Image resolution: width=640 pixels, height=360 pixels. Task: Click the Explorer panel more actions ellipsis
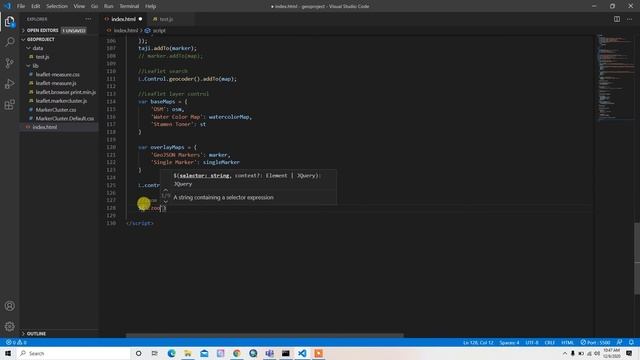click(88, 19)
